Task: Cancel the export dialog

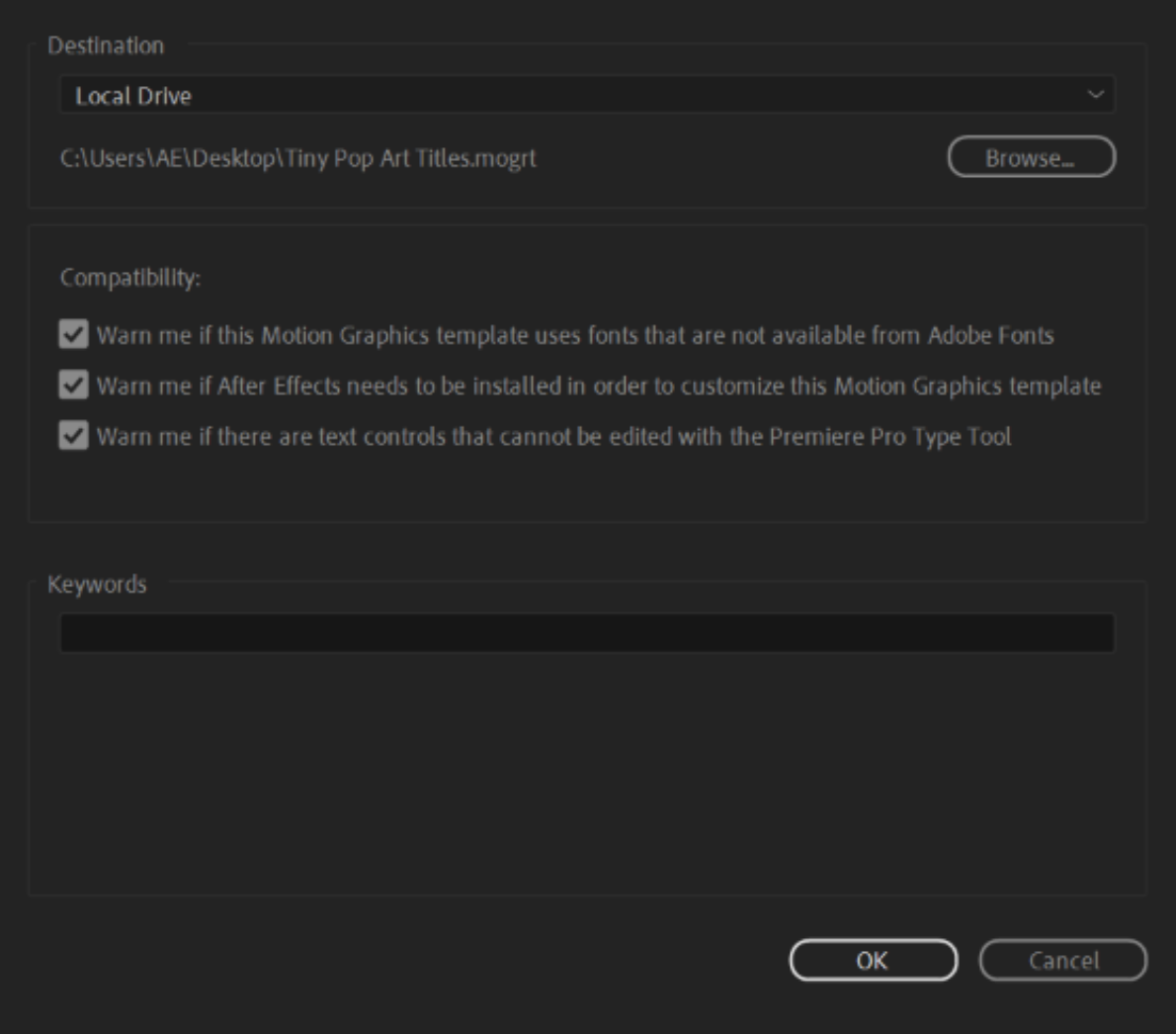Action: (1063, 961)
